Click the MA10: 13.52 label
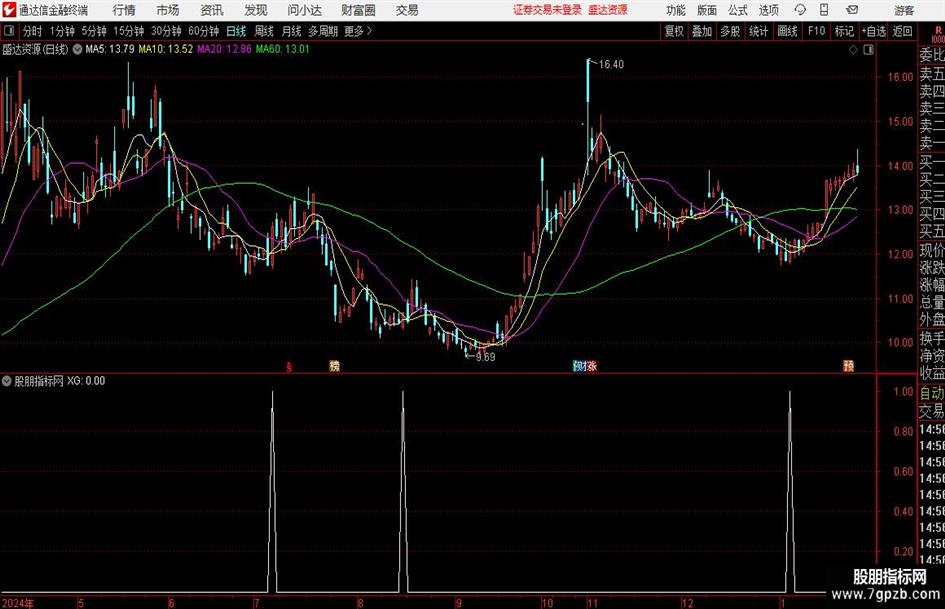The width and height of the screenshot is (945, 609). 166,49
